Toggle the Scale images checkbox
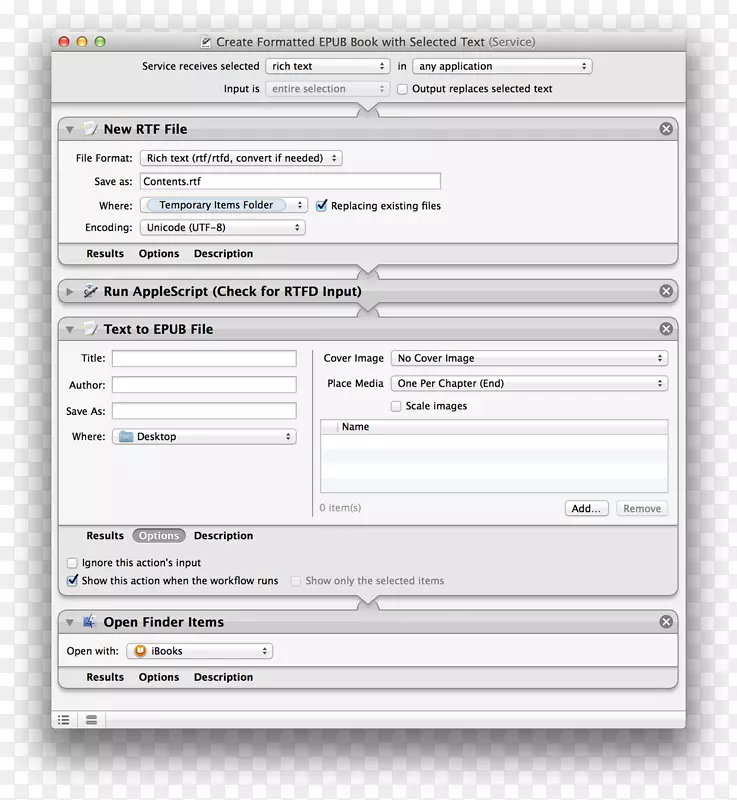The image size is (737, 800). click(x=397, y=407)
